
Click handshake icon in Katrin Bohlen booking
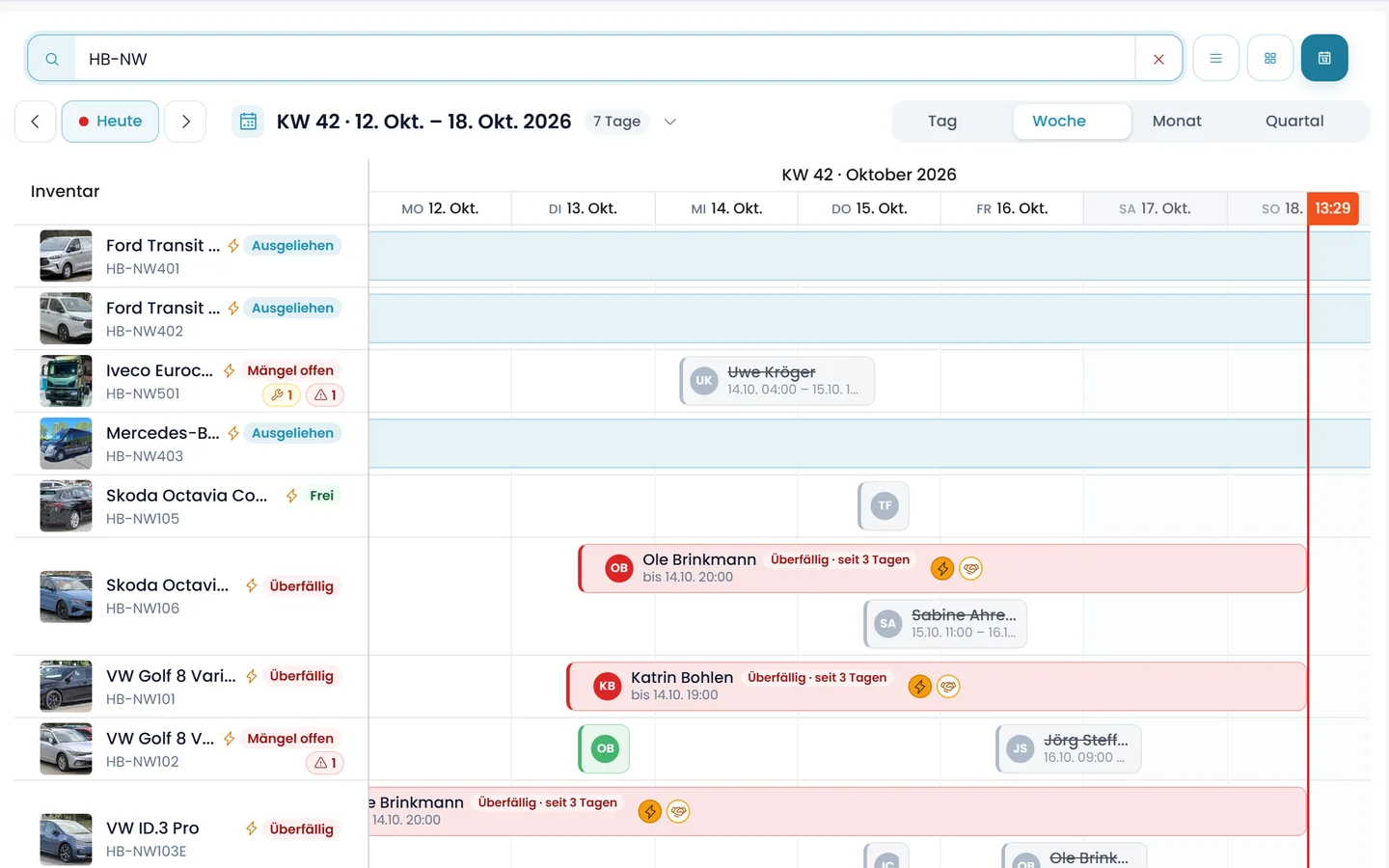point(948,687)
